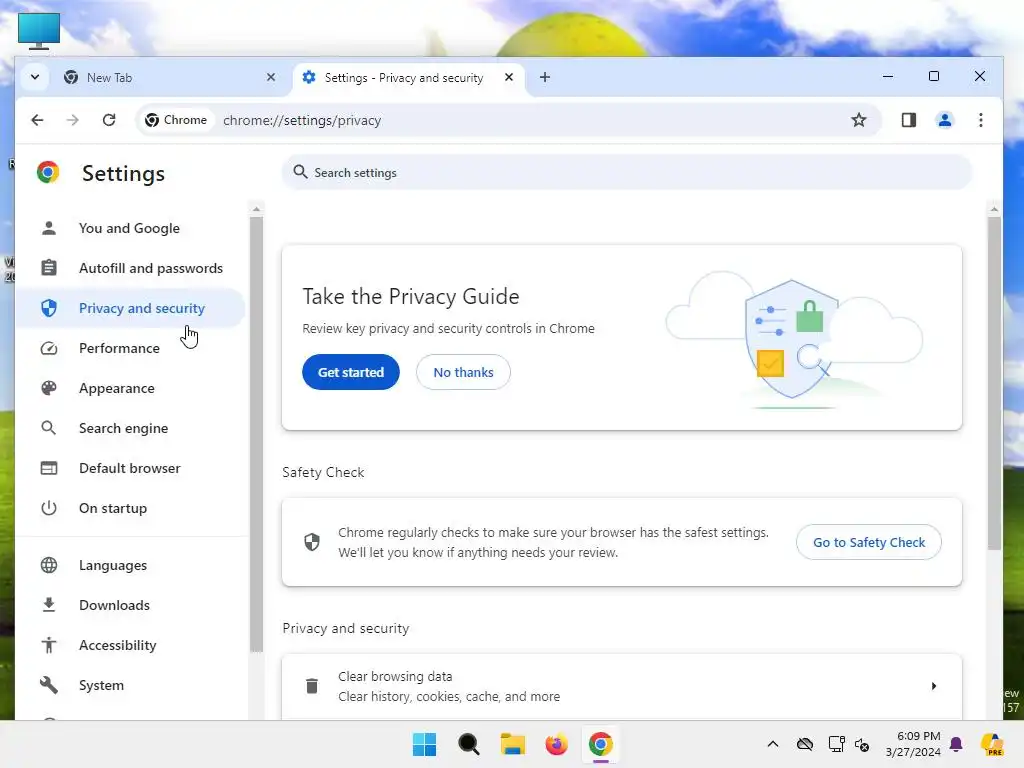Click the person icon beside You and Google
The image size is (1024, 768).
49,228
